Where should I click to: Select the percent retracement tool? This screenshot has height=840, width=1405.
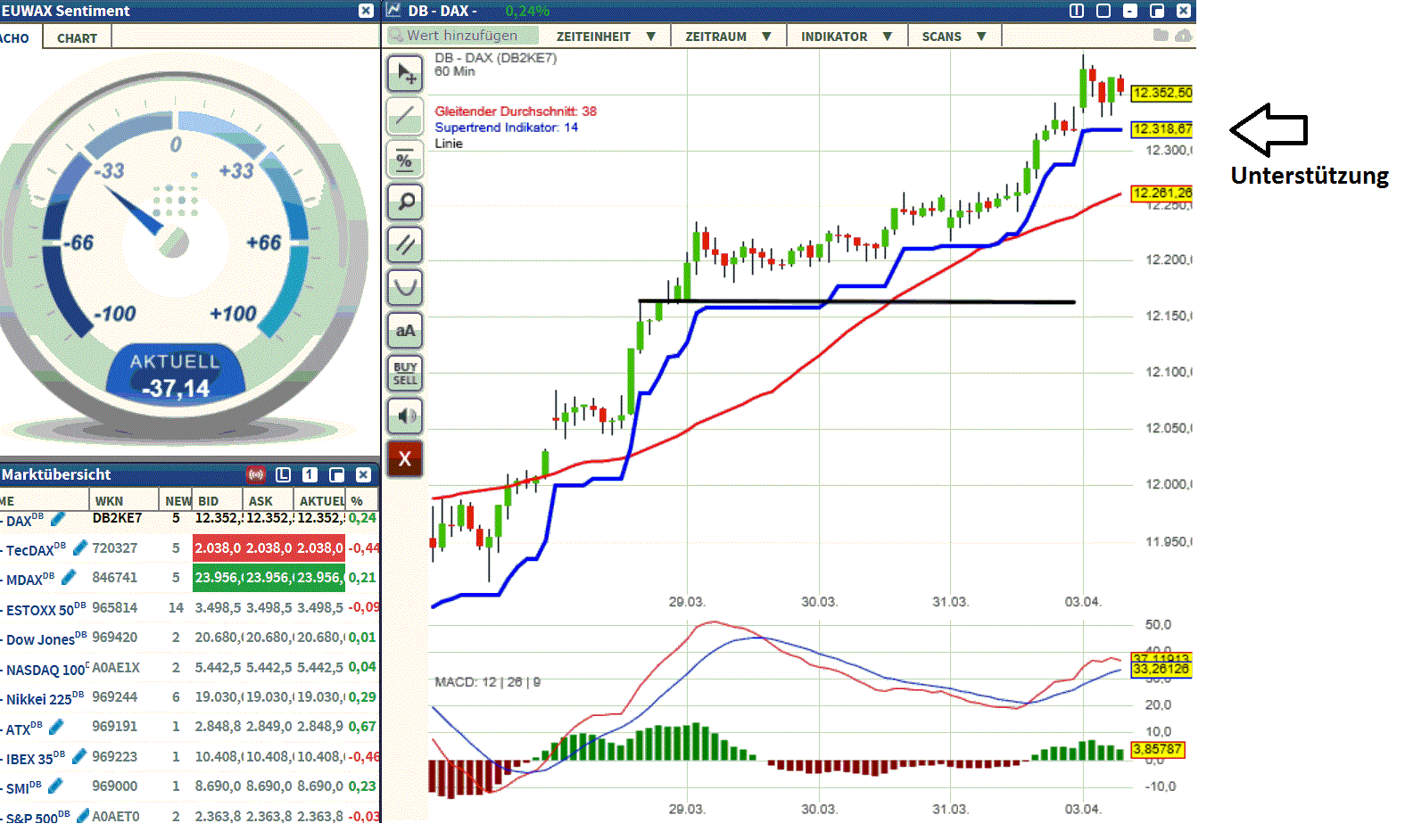[405, 160]
